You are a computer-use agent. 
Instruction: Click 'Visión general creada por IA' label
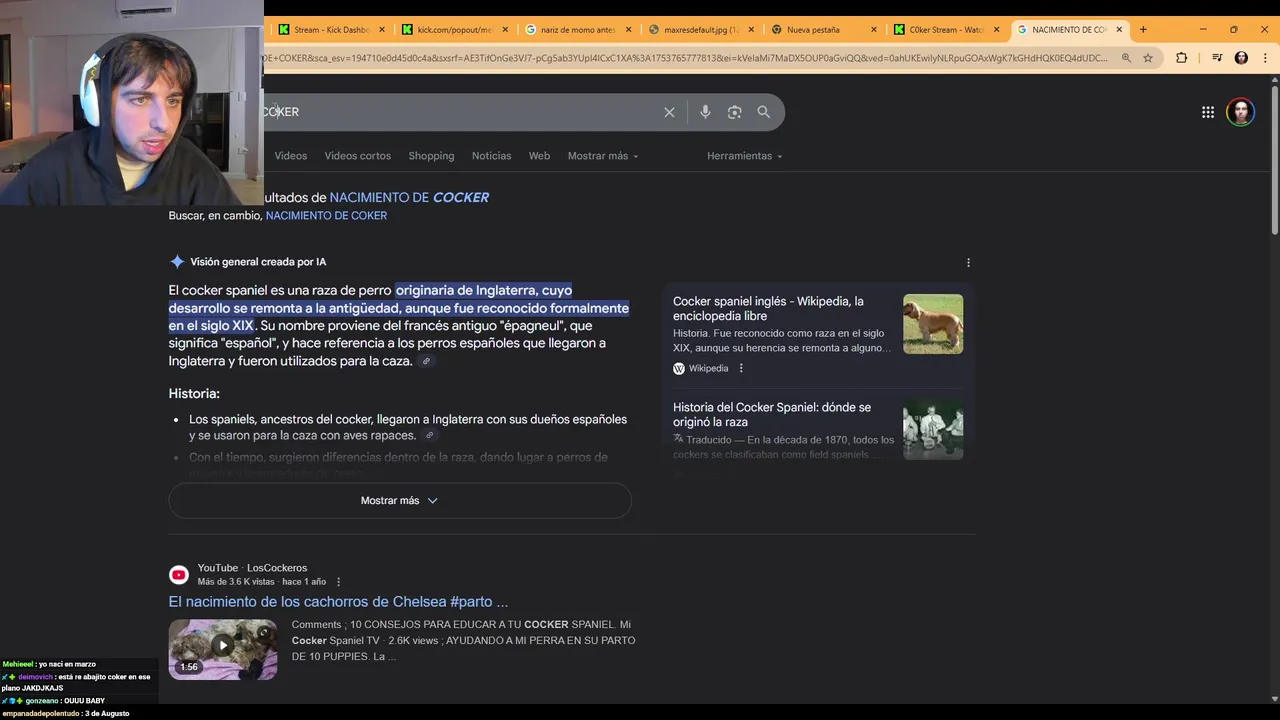tap(258, 262)
